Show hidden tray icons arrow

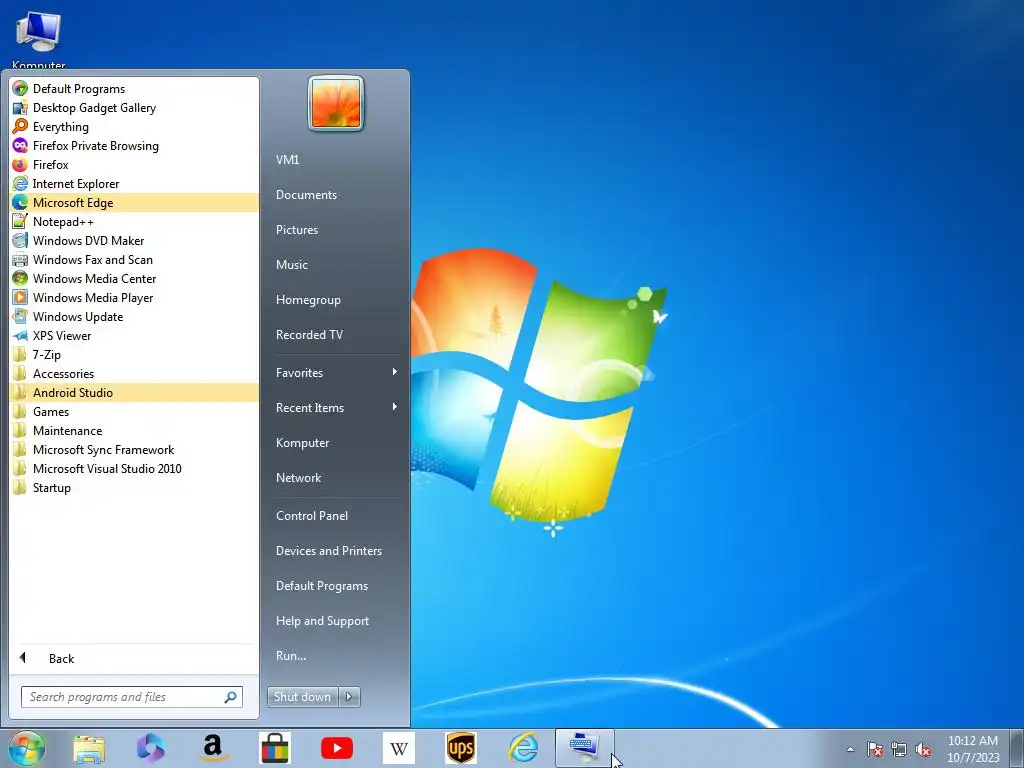coord(850,749)
